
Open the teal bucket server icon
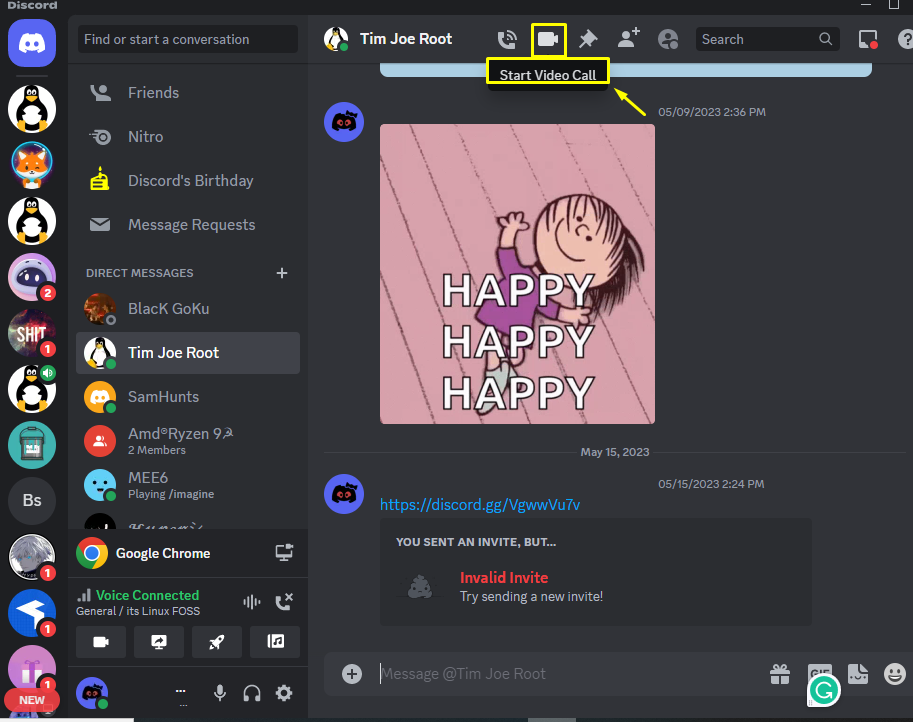[x=32, y=445]
